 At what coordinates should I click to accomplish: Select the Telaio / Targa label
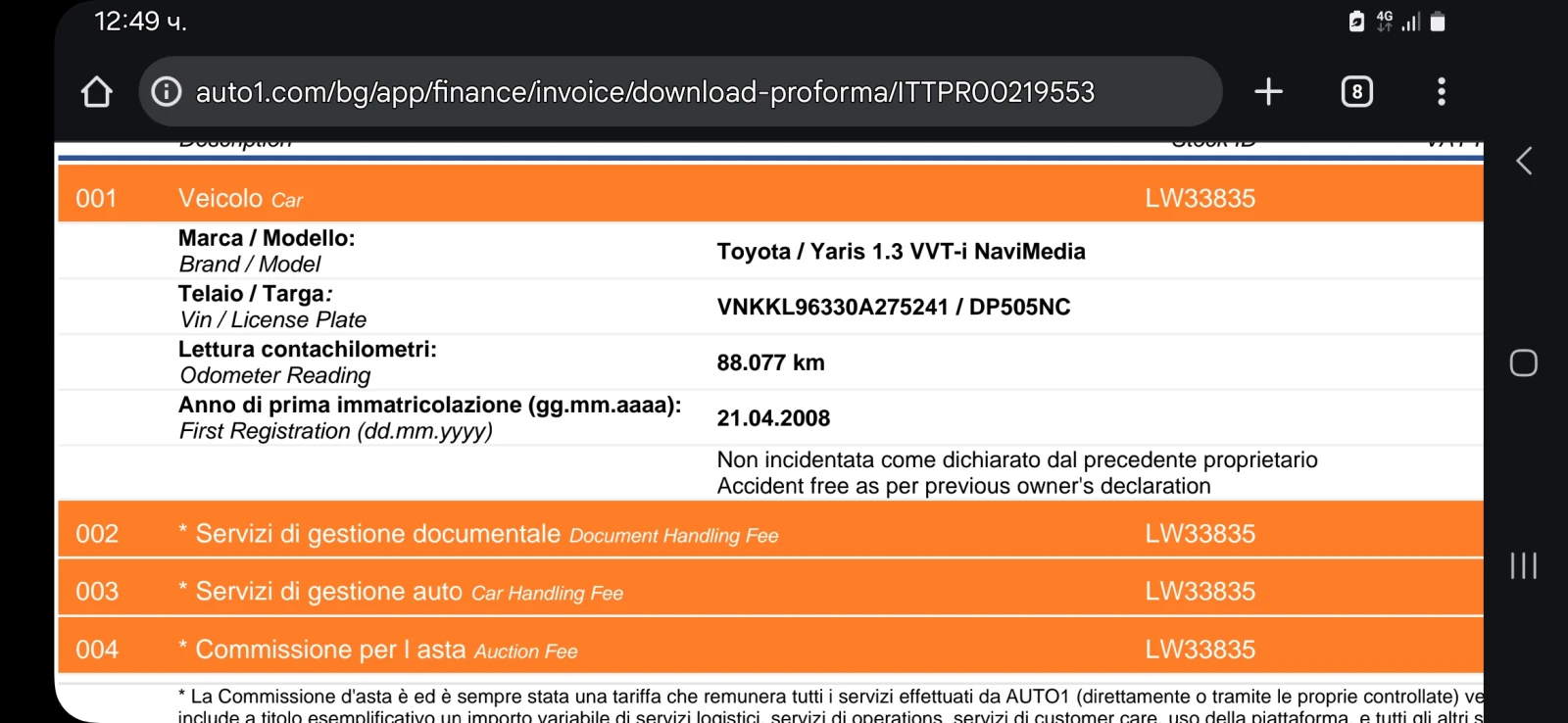[x=255, y=294]
